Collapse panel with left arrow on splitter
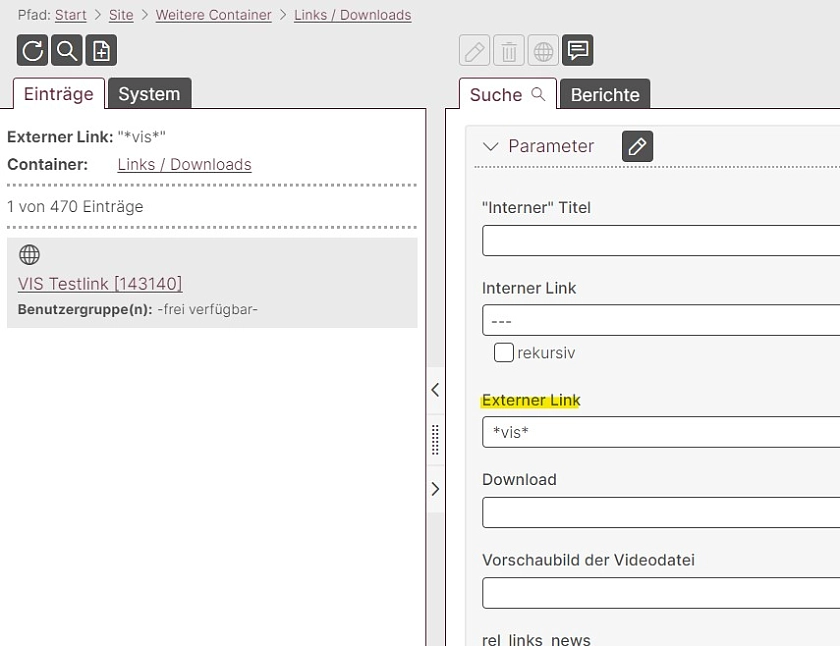The height and width of the screenshot is (646, 840). (435, 390)
